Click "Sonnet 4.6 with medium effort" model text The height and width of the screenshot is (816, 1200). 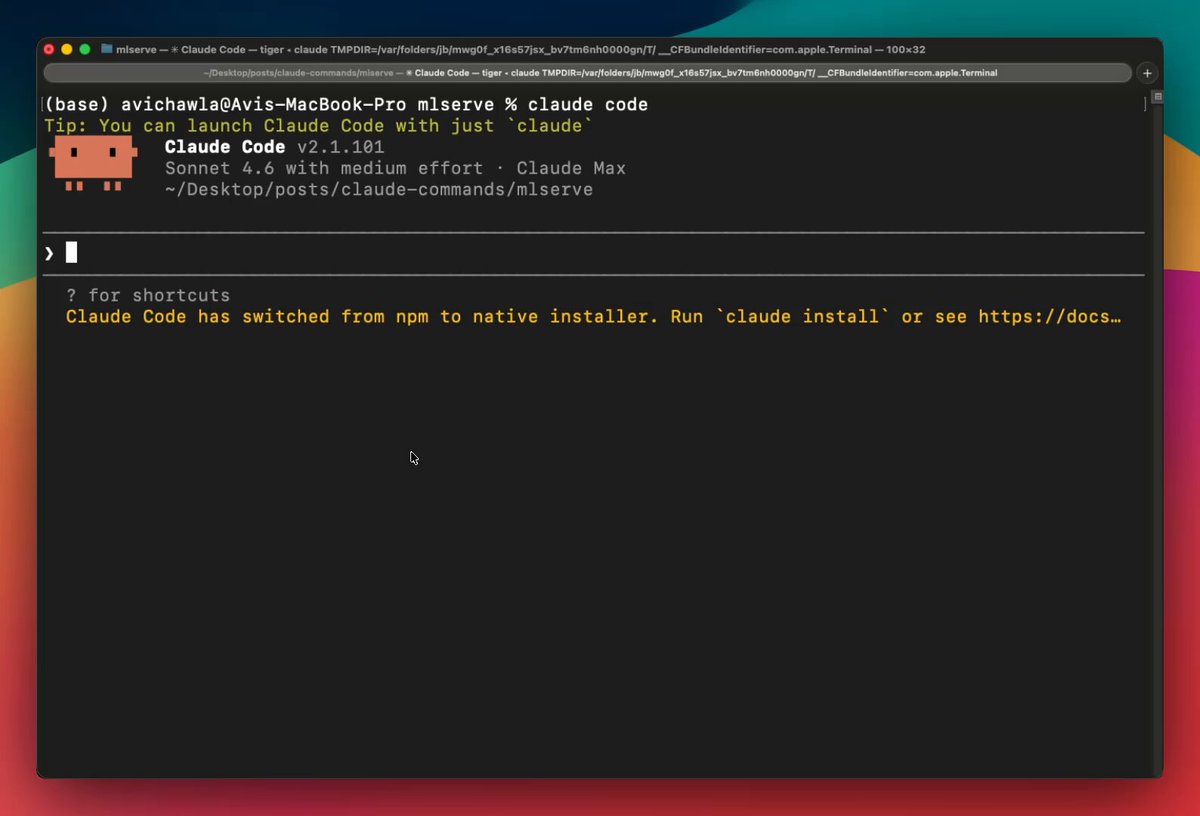pyautogui.click(x=324, y=168)
